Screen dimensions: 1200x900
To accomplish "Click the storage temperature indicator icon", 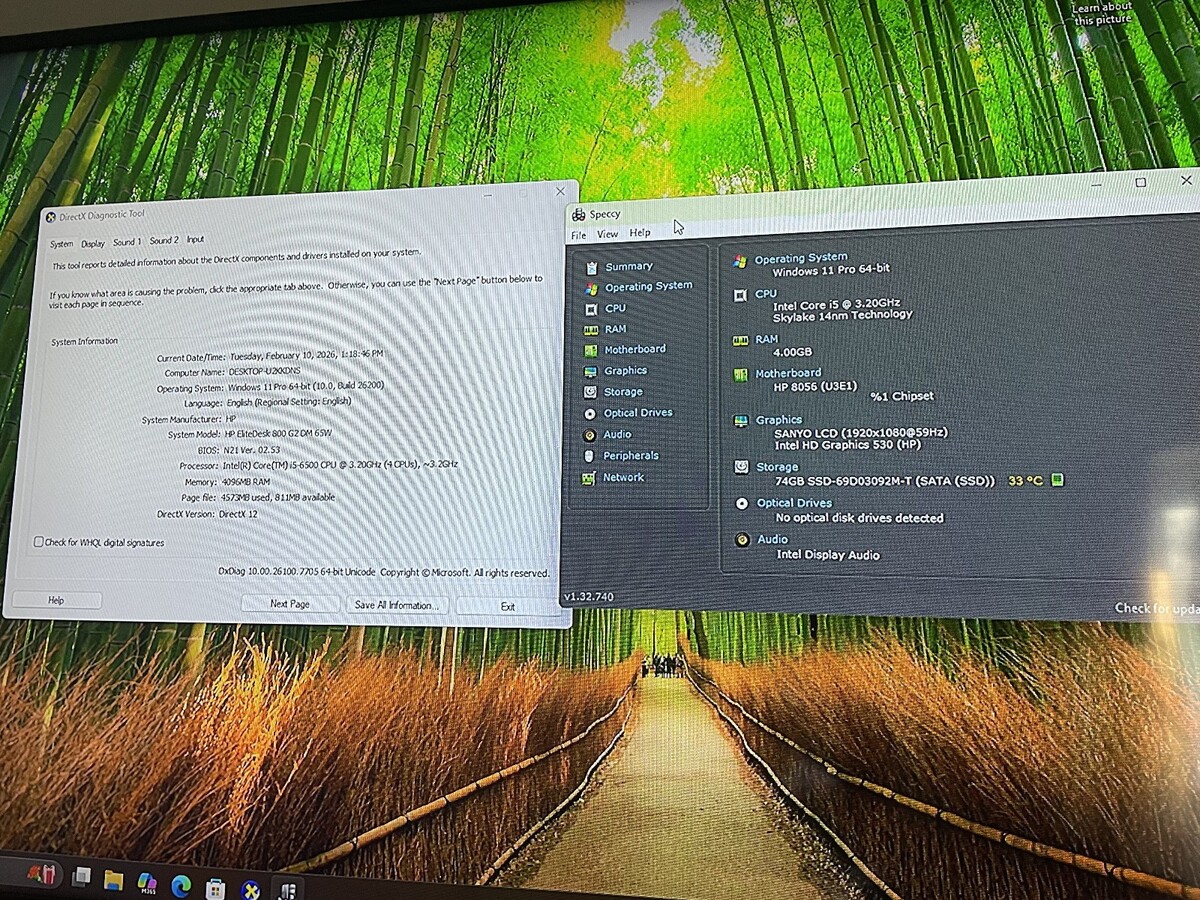I will click(x=1057, y=481).
